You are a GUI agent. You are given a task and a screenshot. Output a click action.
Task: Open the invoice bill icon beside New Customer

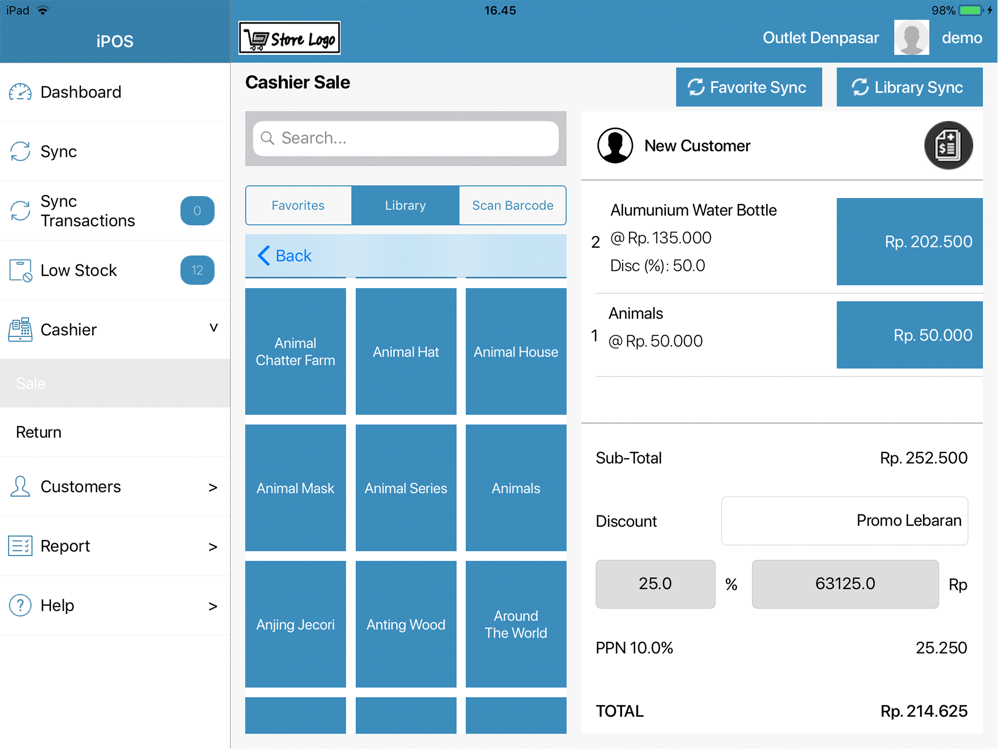[x=947, y=146]
